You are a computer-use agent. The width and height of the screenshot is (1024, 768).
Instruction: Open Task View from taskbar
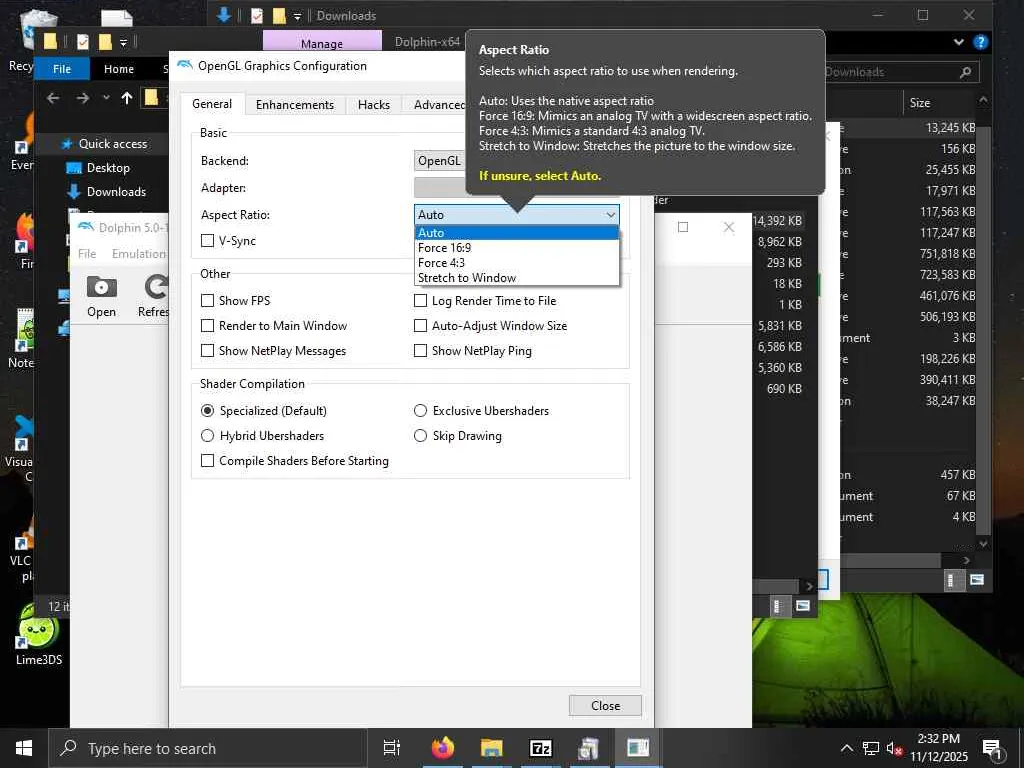pyautogui.click(x=391, y=748)
